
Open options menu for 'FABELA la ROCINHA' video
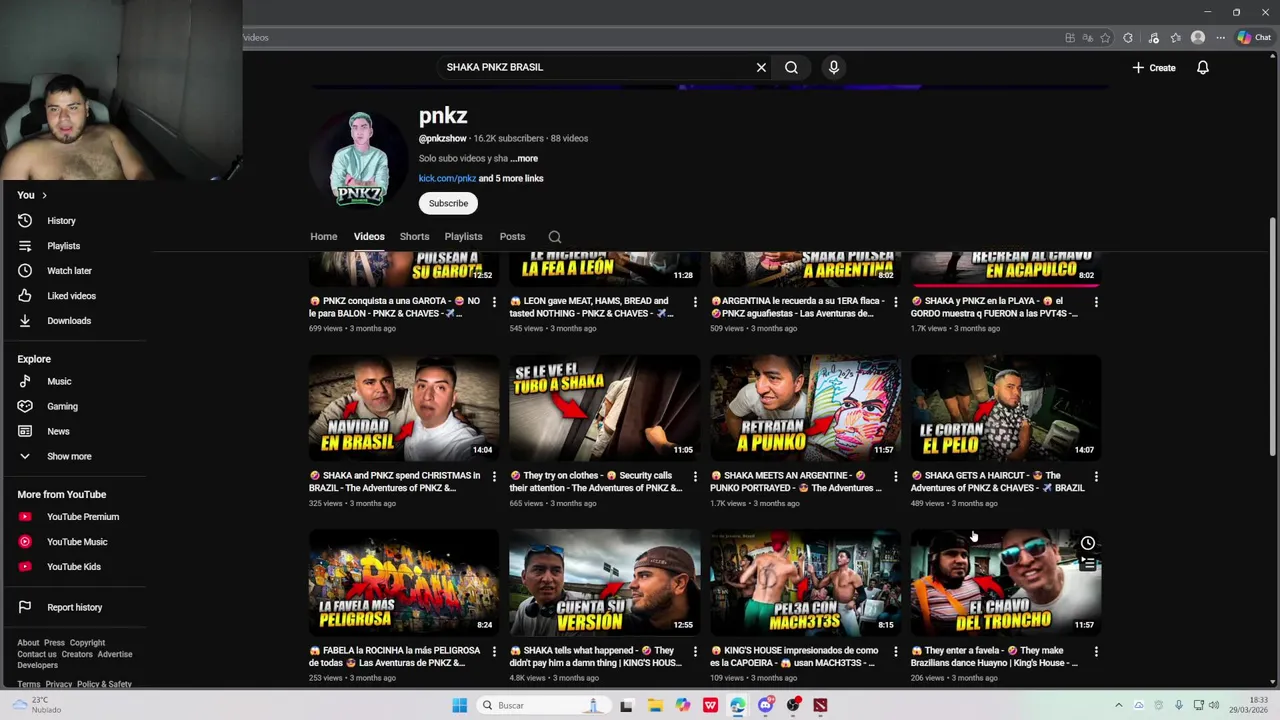coord(493,651)
